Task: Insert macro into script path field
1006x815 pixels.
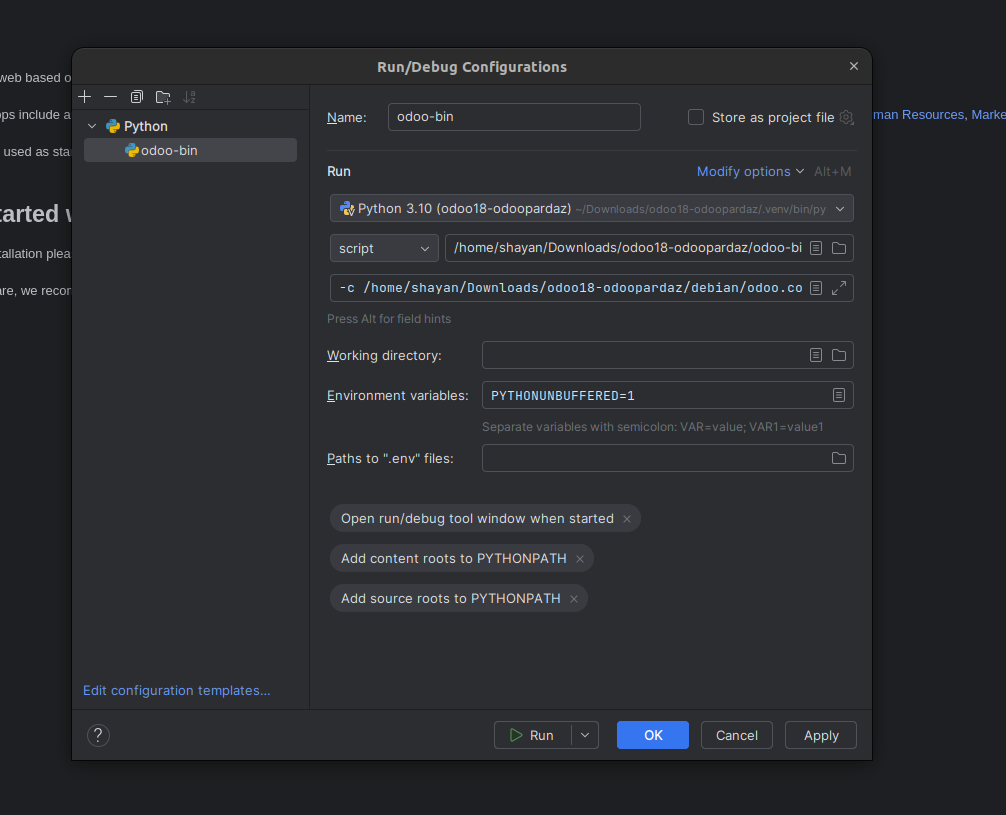Action: [x=816, y=248]
